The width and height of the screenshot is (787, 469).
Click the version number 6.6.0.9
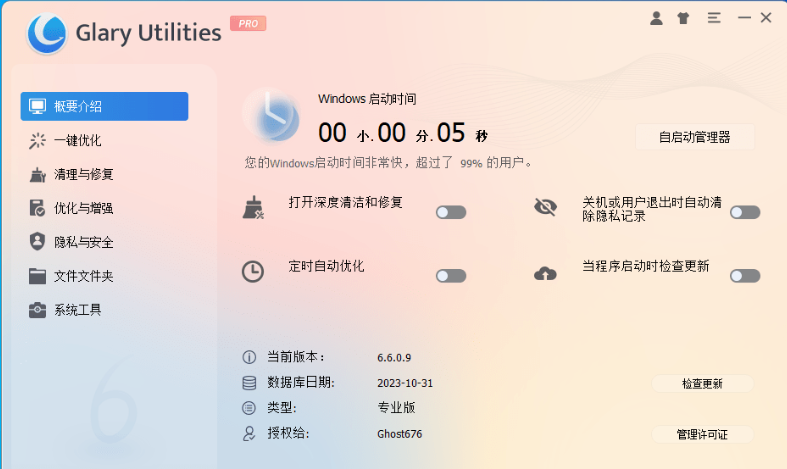pyautogui.click(x=394, y=358)
